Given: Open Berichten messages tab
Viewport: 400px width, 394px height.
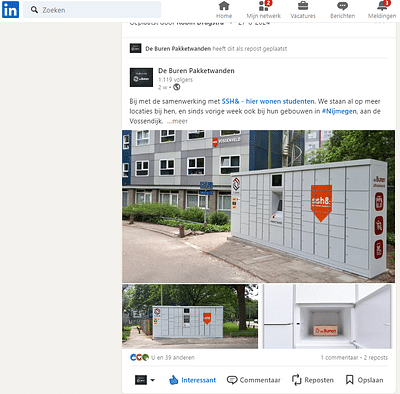Looking at the screenshot, I should [x=342, y=10].
